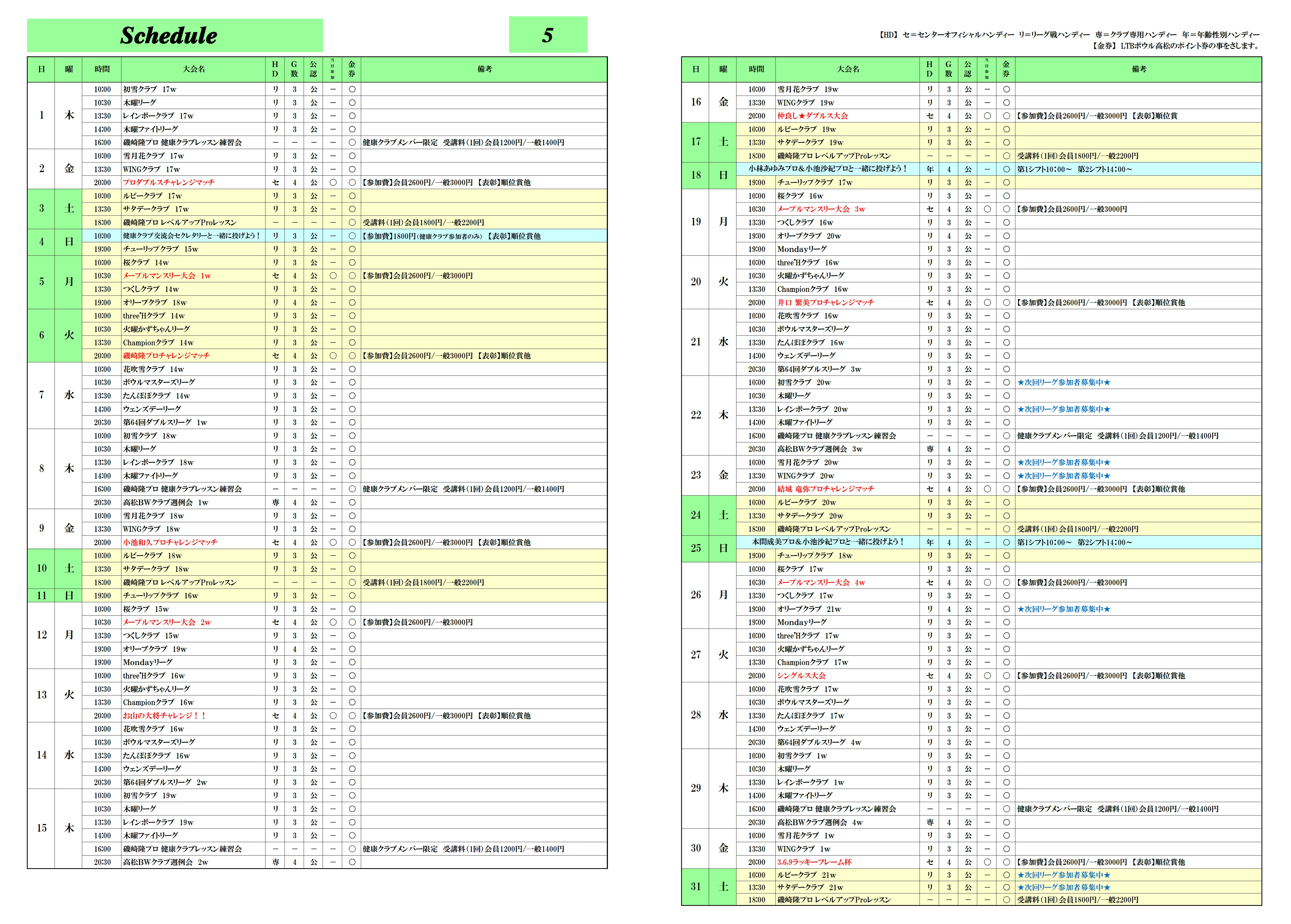Click 高松BWクラブ週例会 4w entry
The image size is (1291, 924).
point(820,822)
